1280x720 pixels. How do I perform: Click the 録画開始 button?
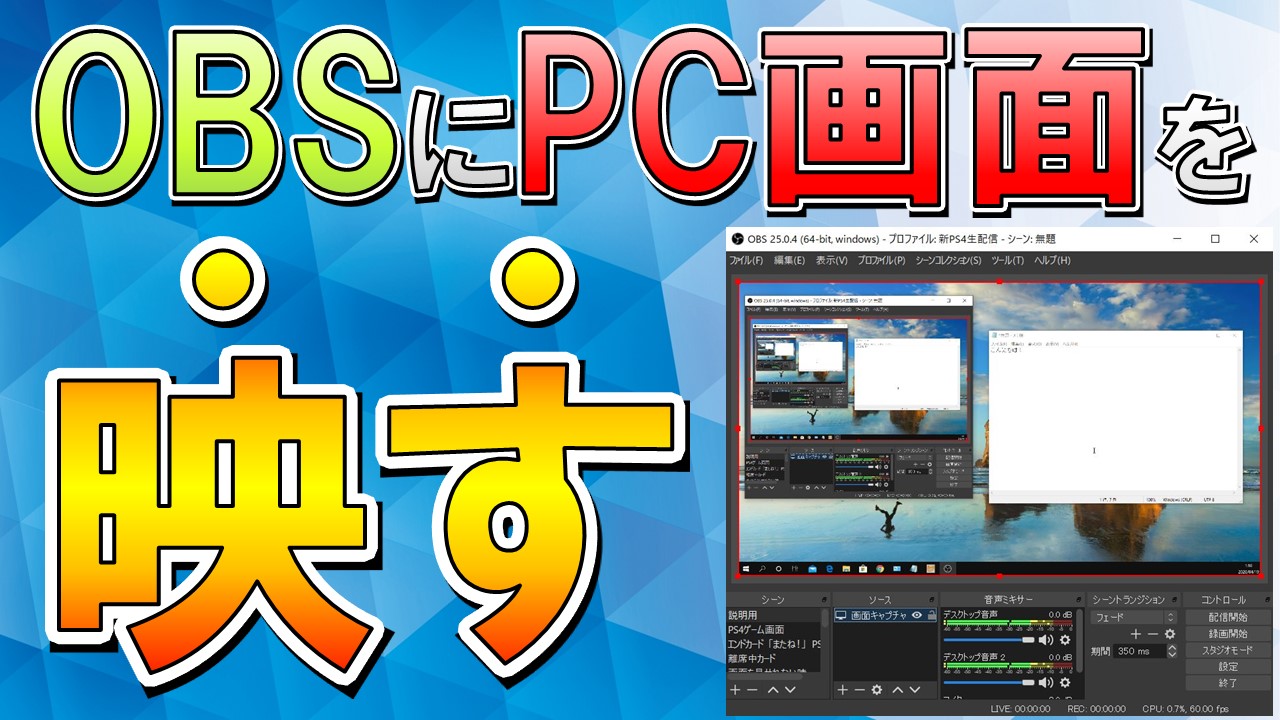pyautogui.click(x=1227, y=634)
